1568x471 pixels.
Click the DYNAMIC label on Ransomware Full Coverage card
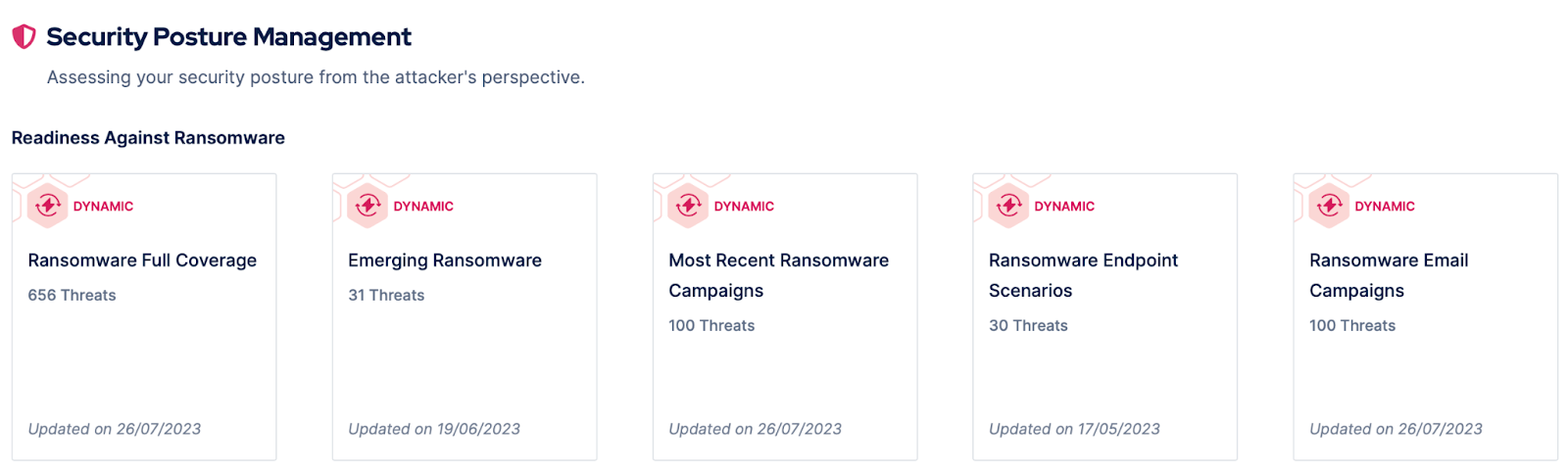point(103,207)
